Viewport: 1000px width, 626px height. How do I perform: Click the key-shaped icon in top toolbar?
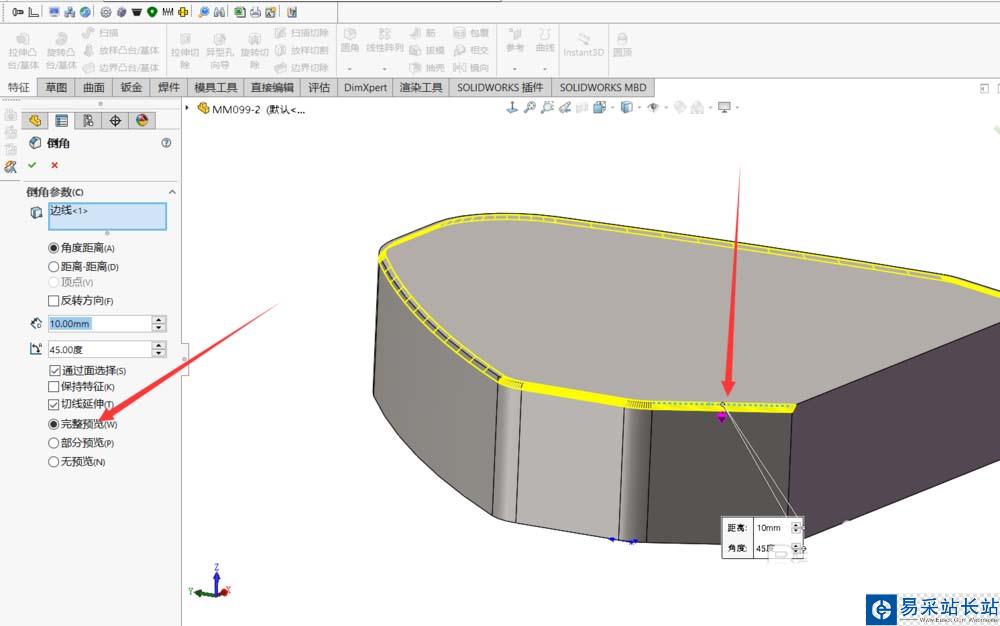click(18, 12)
